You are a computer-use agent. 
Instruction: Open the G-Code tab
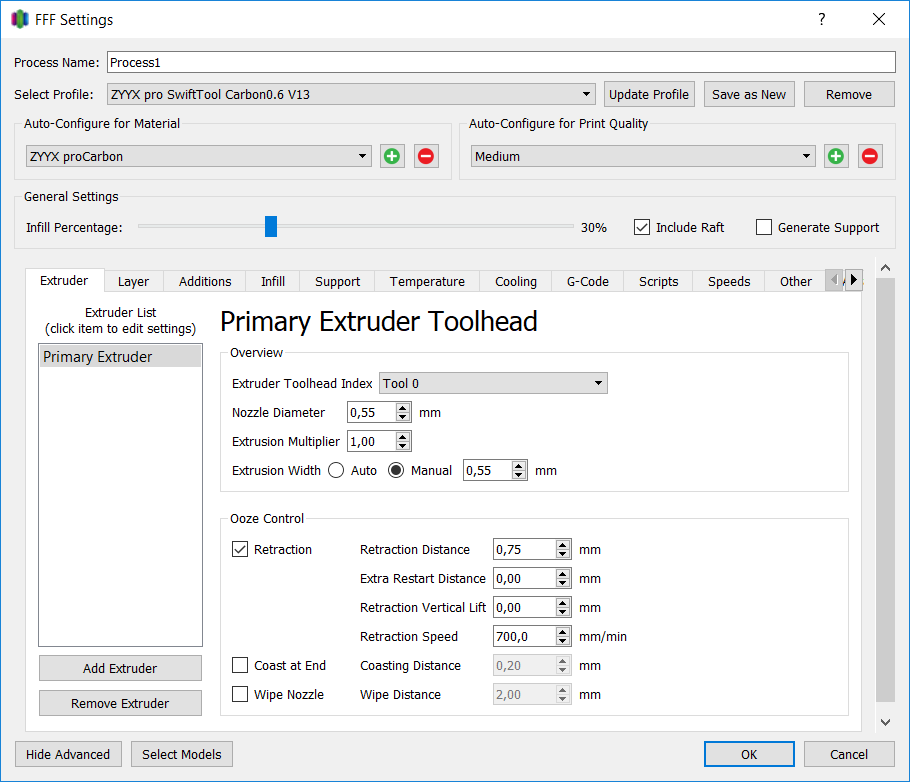(587, 281)
